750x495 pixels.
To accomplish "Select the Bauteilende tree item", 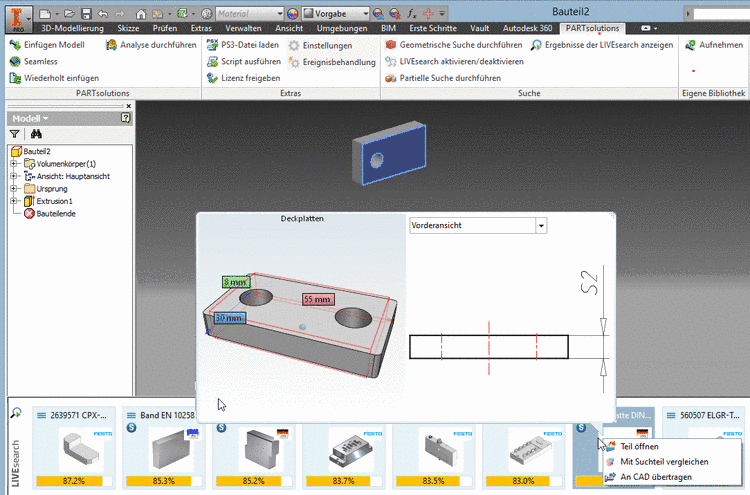I will pos(50,213).
